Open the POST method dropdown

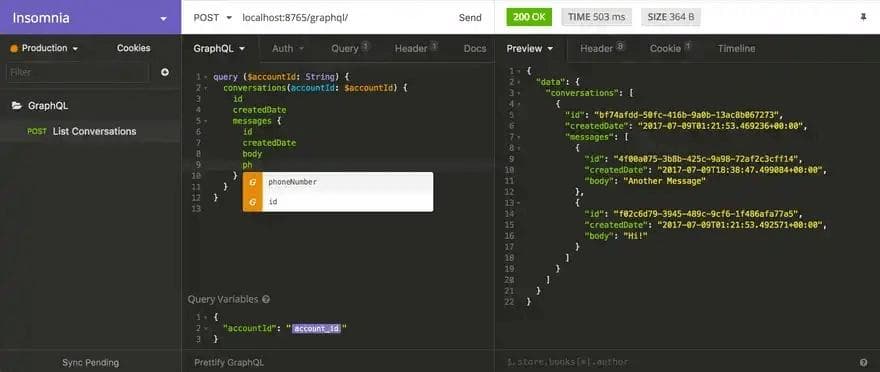(x=213, y=17)
